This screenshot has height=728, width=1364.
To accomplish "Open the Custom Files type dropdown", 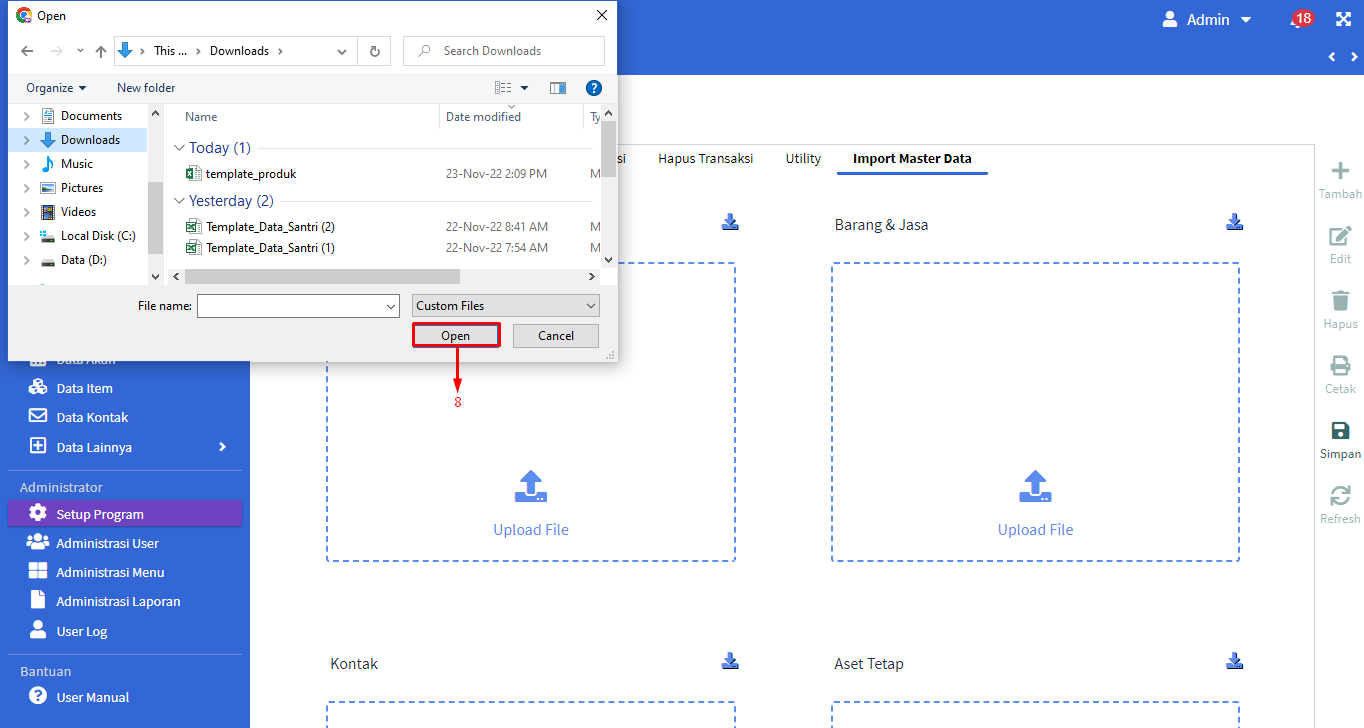I will [x=506, y=306].
